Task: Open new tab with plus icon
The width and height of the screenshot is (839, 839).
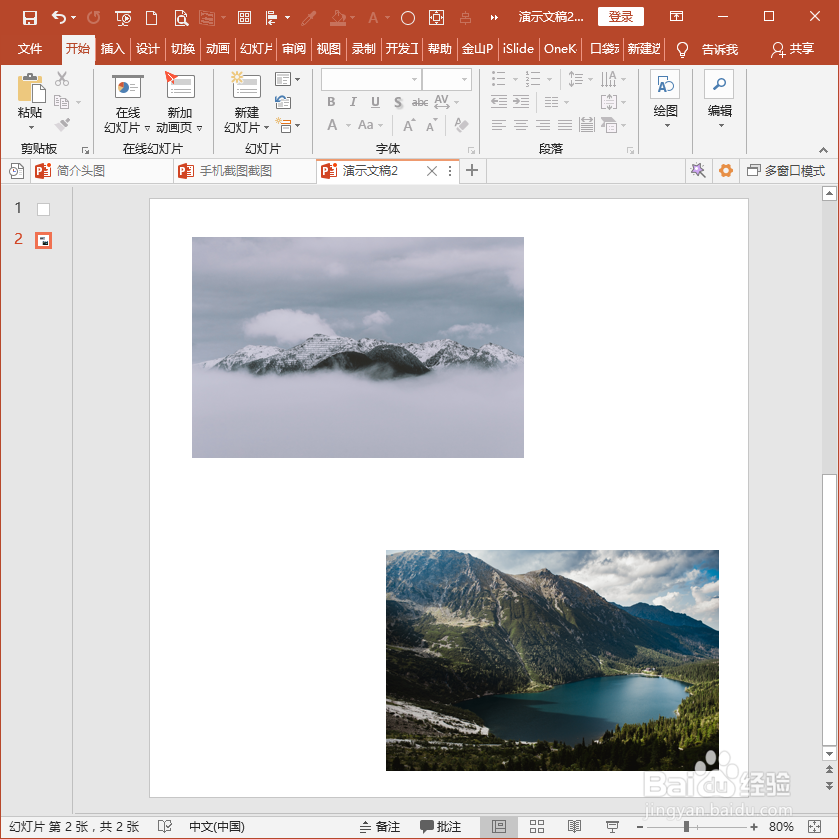Action: tap(471, 171)
